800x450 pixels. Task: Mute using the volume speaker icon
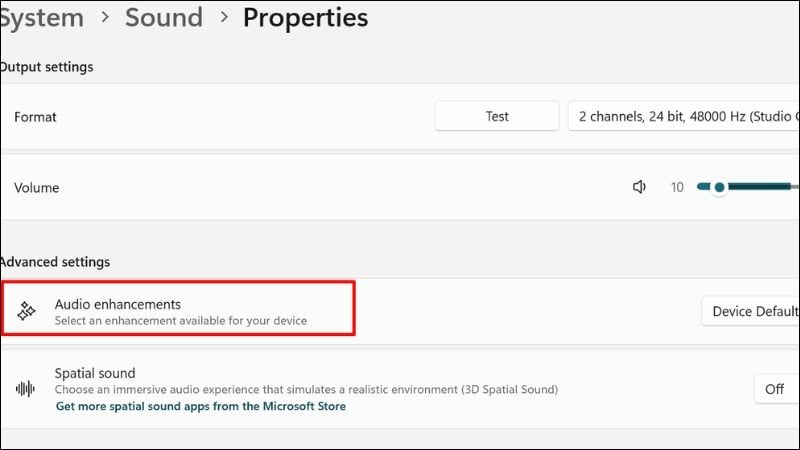(x=639, y=187)
